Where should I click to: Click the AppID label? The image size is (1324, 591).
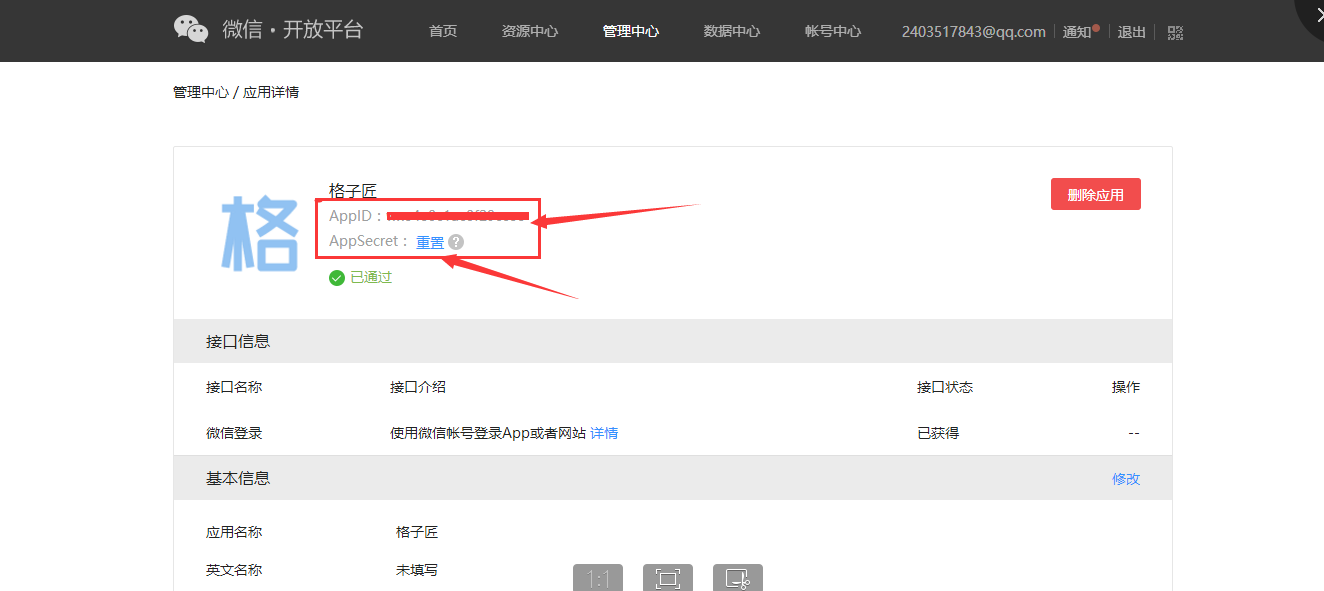pyautogui.click(x=356, y=216)
